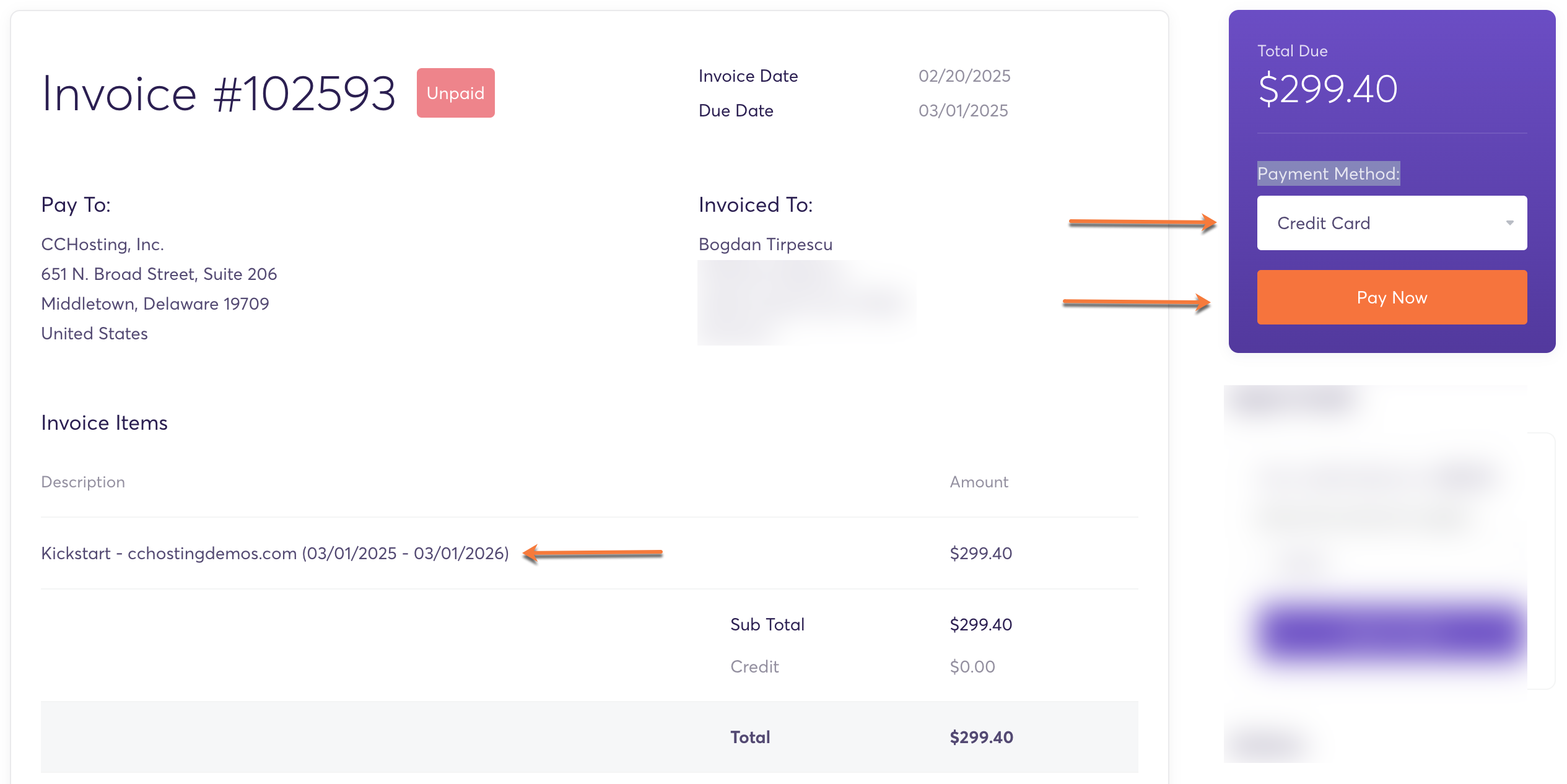The height and width of the screenshot is (784, 1567).
Task: Select the Total row amount $299.40
Action: (982, 736)
